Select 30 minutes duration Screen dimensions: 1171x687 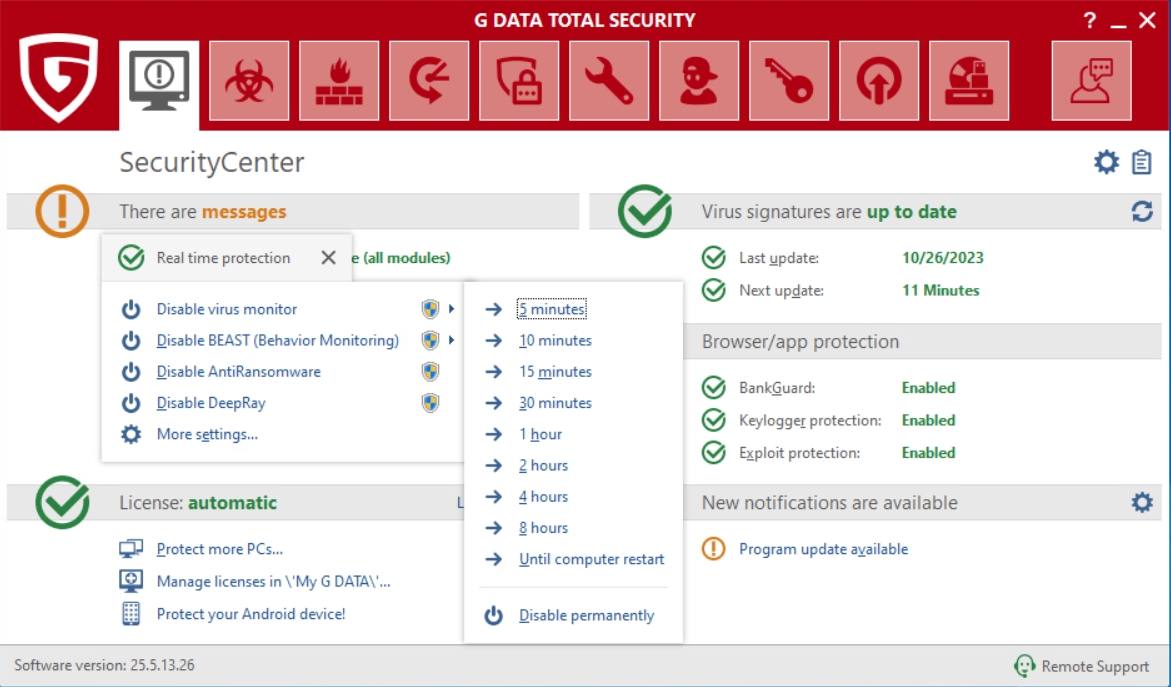click(555, 403)
